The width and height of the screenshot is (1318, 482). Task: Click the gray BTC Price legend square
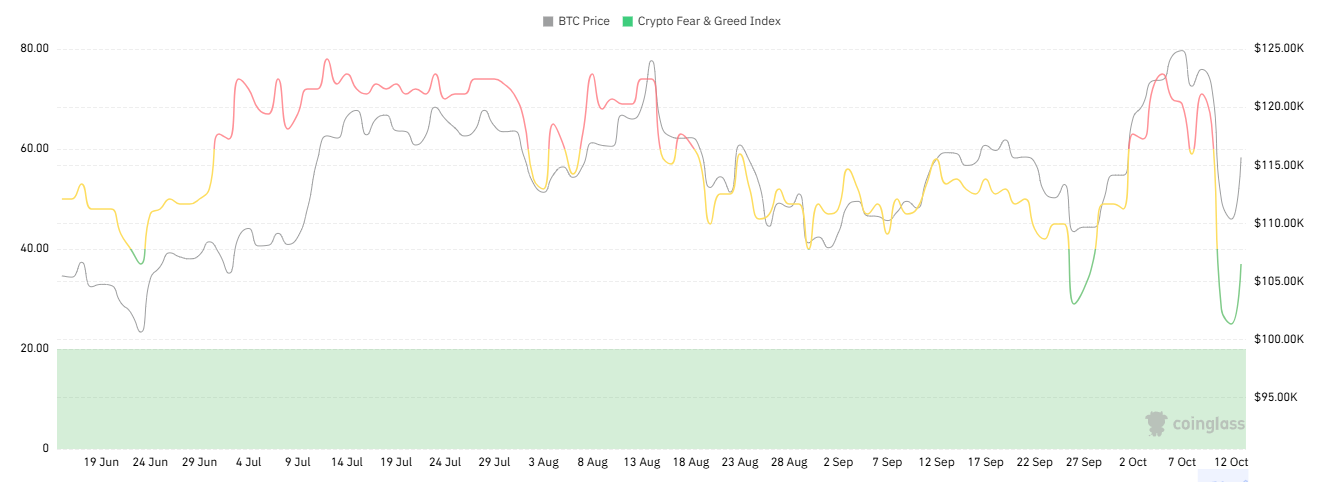(x=548, y=21)
